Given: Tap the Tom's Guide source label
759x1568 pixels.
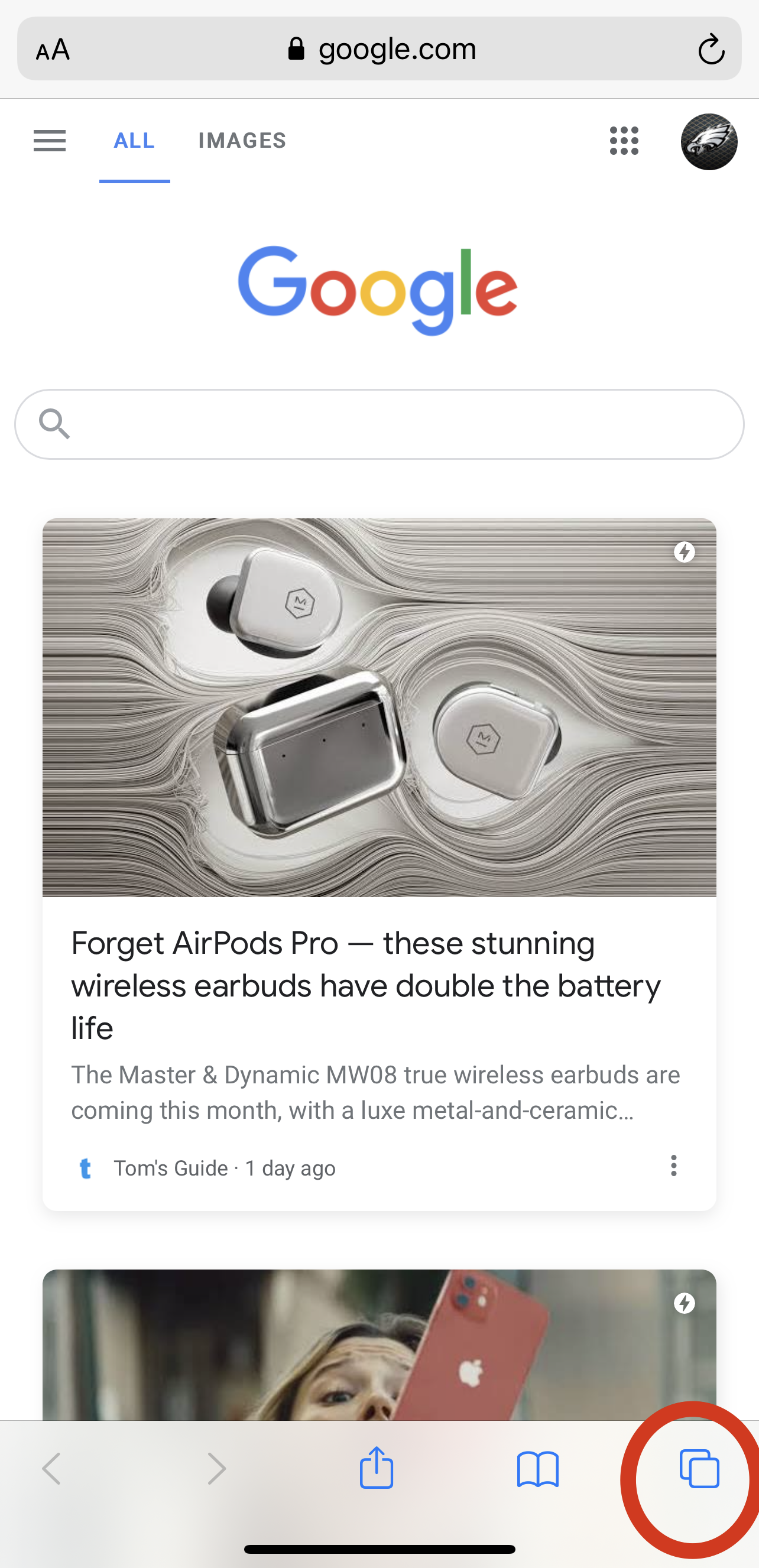Looking at the screenshot, I should [170, 1168].
